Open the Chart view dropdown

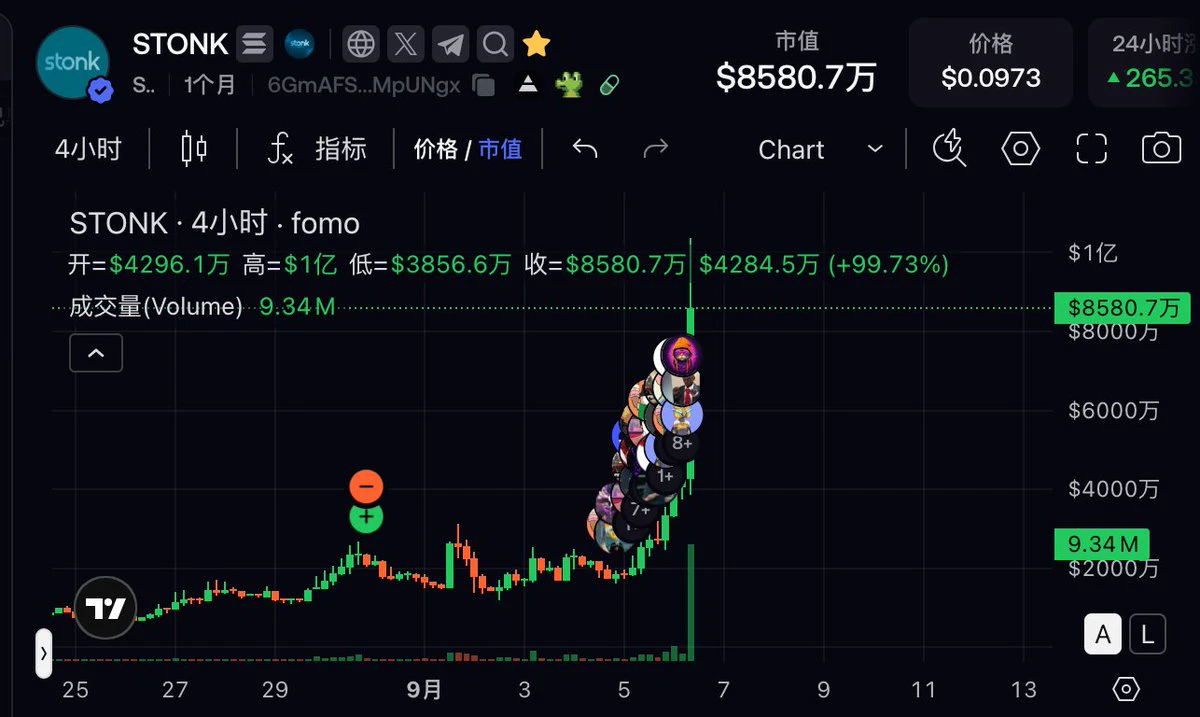(x=821, y=150)
